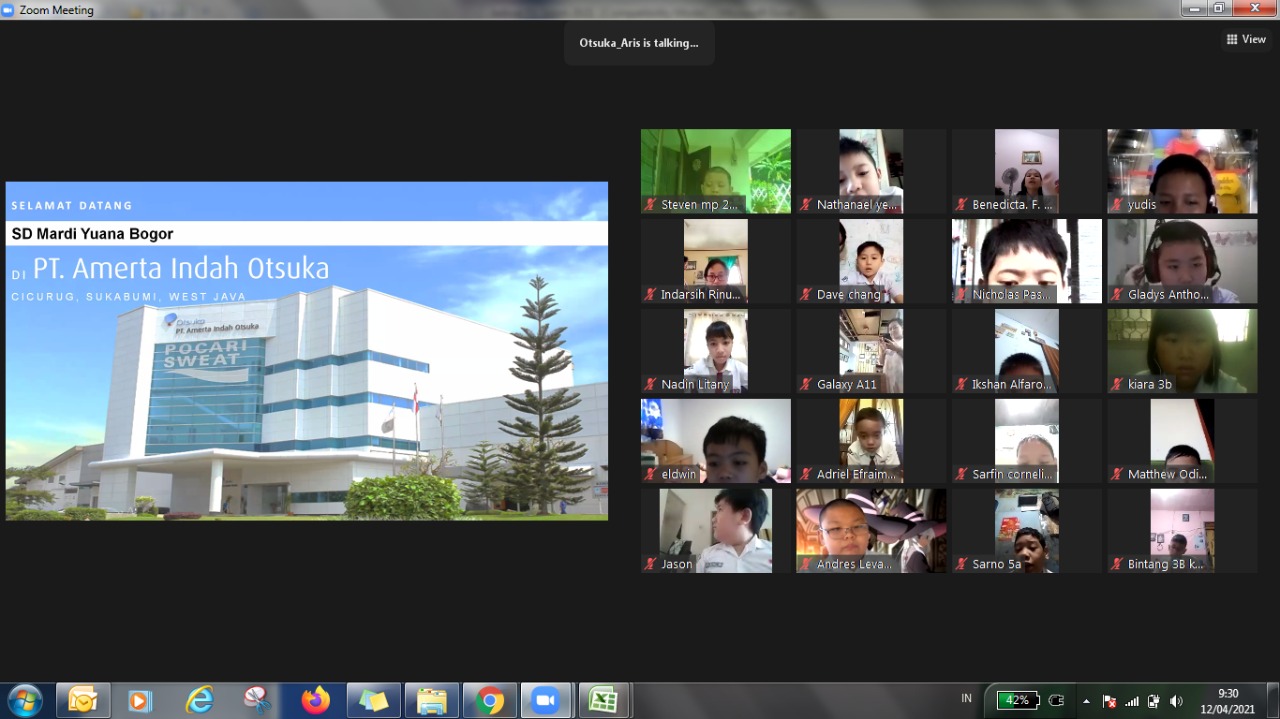Open Sticky Notes from the taskbar
This screenshot has height=719, width=1280.
coord(373,701)
